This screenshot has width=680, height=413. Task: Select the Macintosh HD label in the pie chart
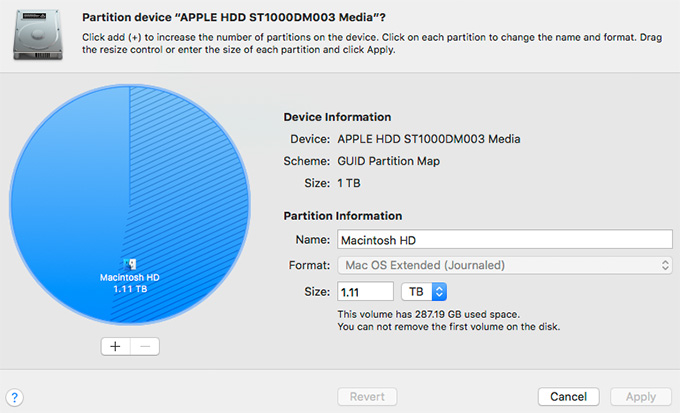[x=130, y=277]
